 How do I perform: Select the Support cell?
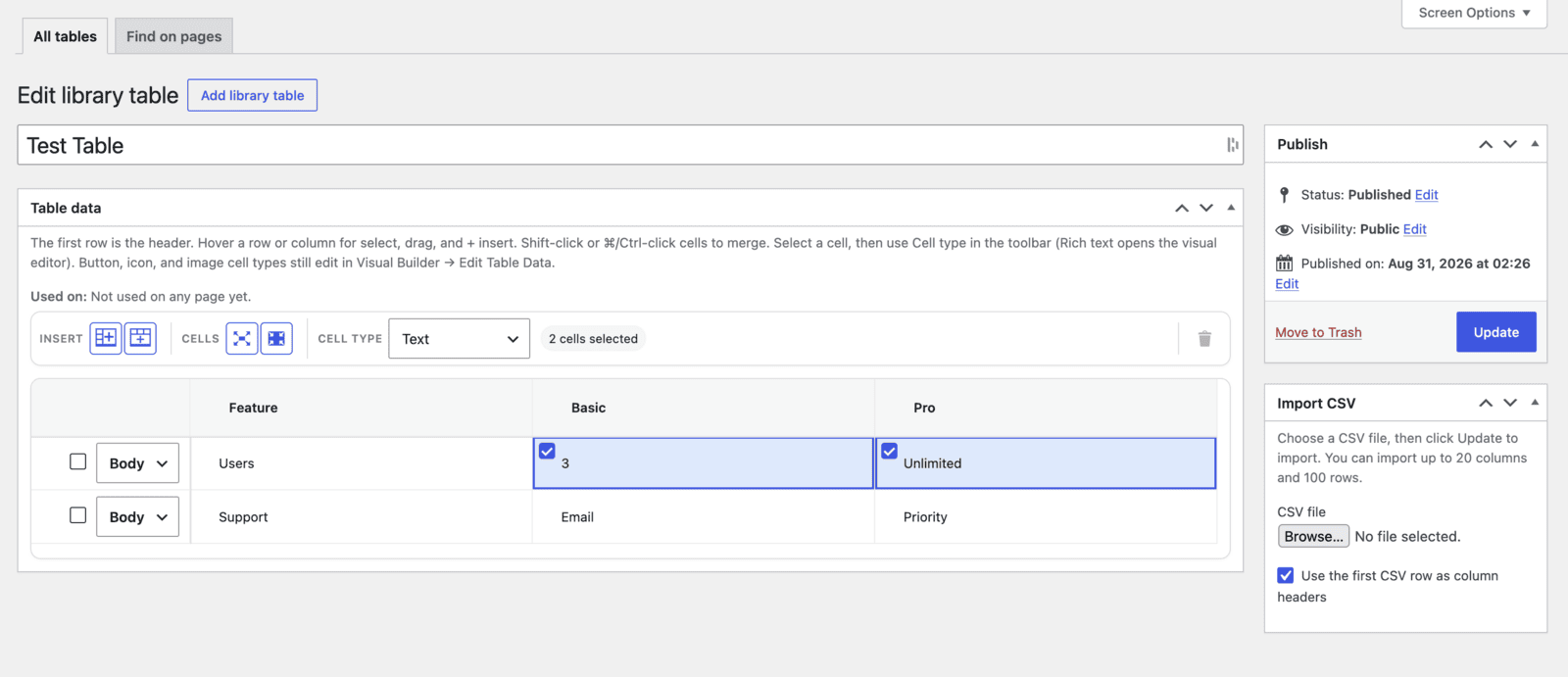(361, 516)
